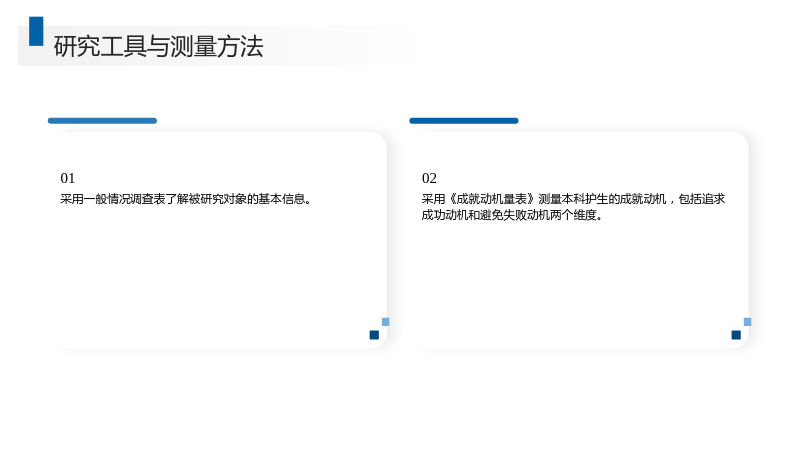Screen dimensions: 800x450
Task: Click the blue bar above card 01
Action: (102, 121)
